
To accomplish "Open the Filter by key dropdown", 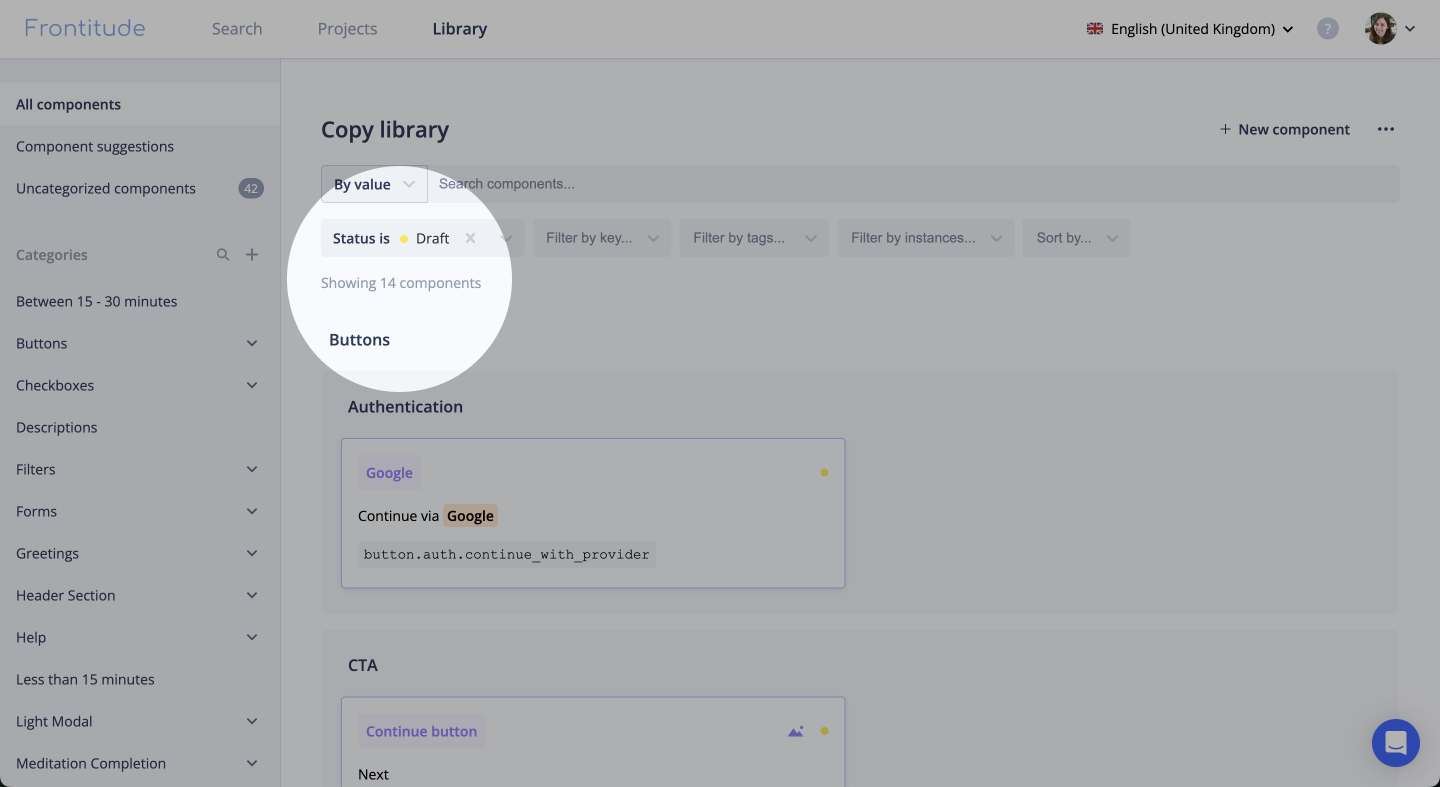I will 601,238.
